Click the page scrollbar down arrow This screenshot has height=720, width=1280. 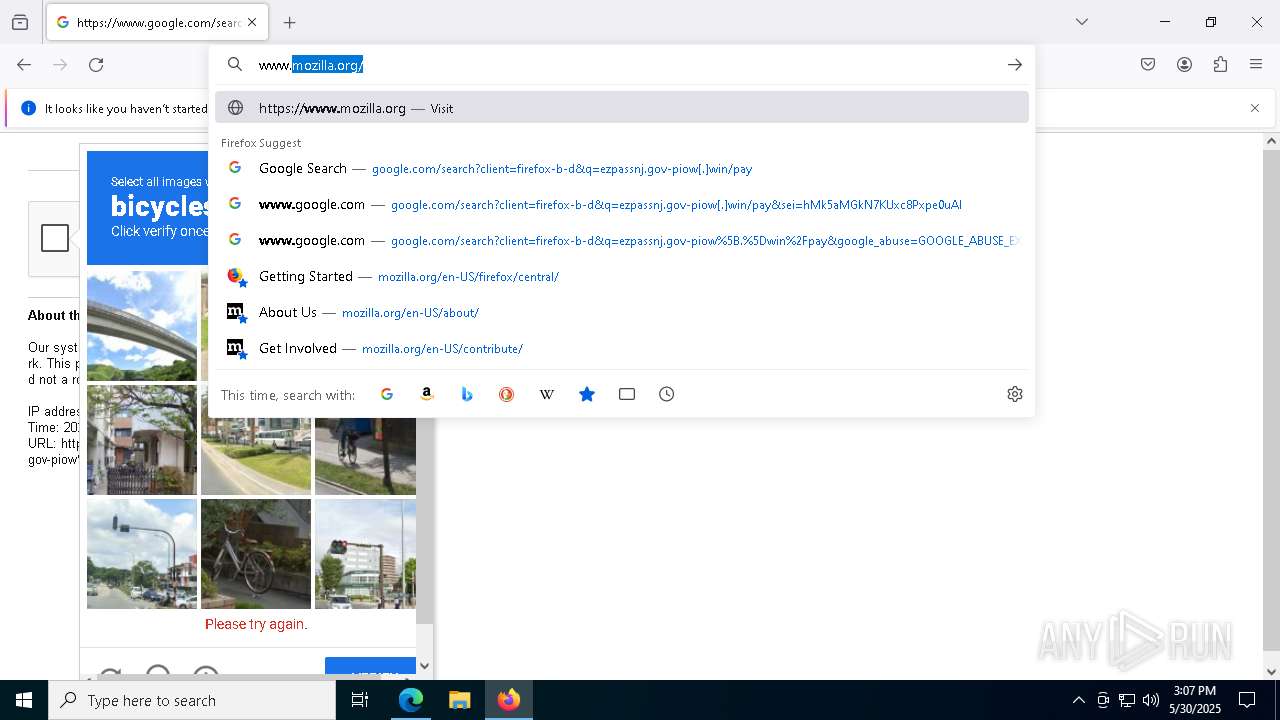coord(1271,672)
